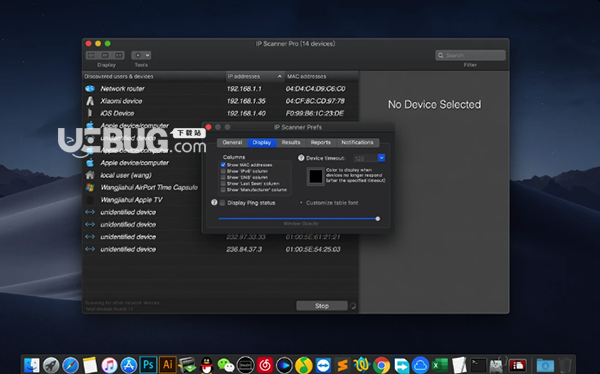Click the Network router icon
The height and width of the screenshot is (374, 600).
[x=90, y=88]
